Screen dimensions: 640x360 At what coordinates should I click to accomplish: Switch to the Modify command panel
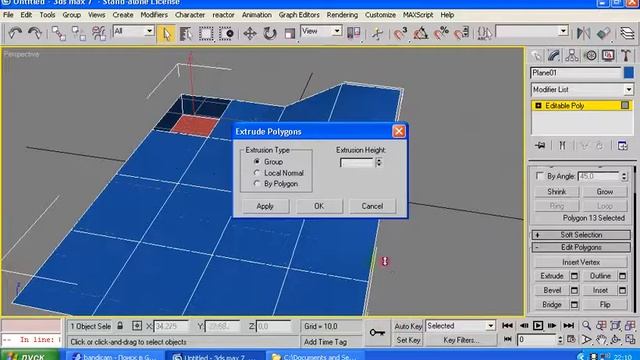click(554, 56)
